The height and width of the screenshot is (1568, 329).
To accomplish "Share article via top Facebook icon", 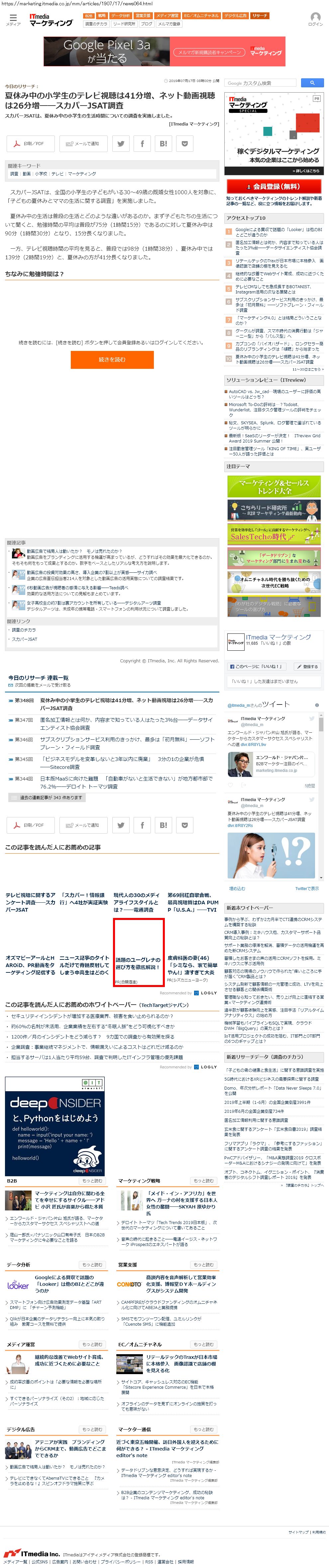I will tap(142, 144).
